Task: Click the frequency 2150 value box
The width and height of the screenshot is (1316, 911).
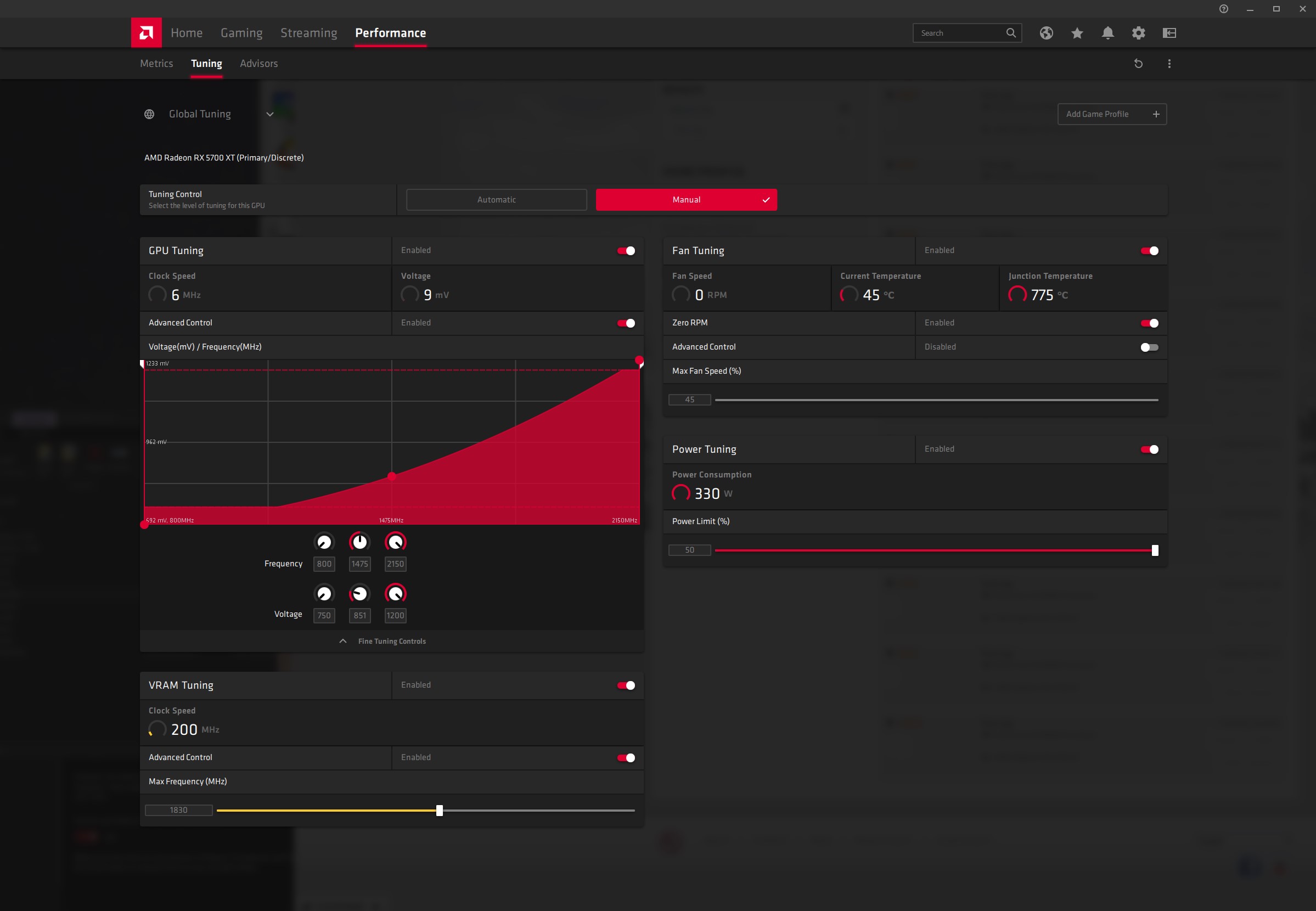Action: tap(395, 564)
